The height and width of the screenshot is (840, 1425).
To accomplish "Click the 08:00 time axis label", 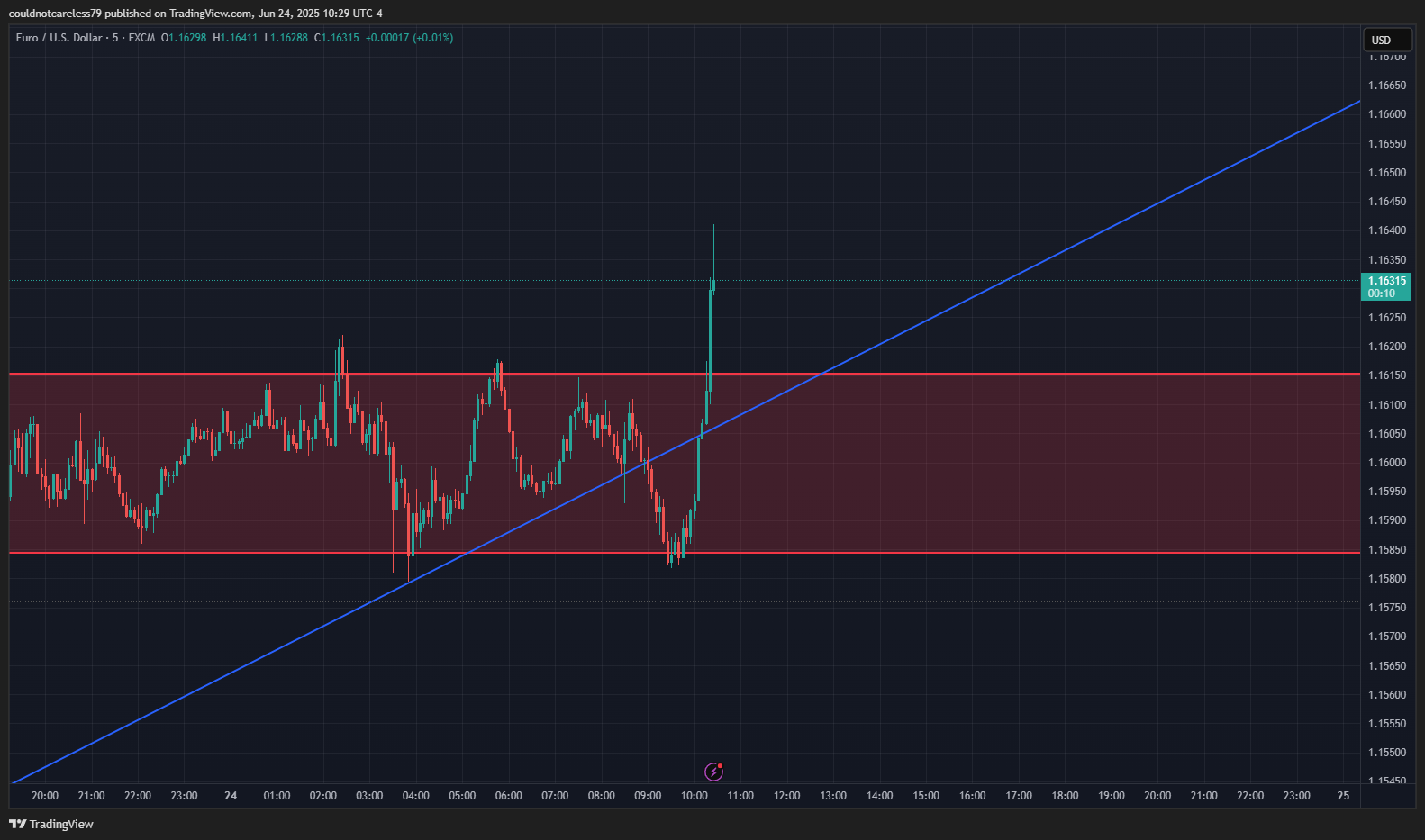I will tap(602, 796).
